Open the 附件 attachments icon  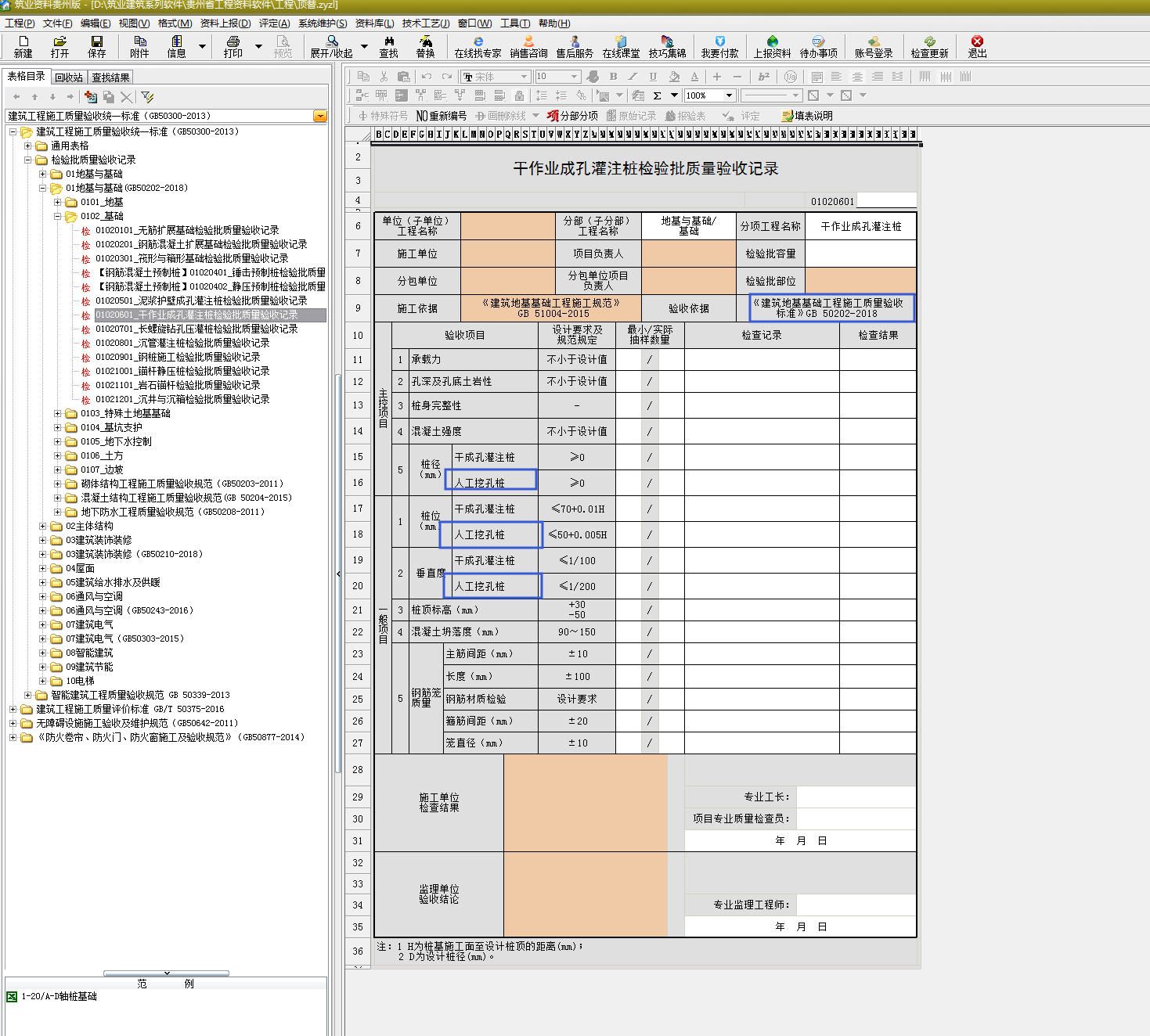click(139, 47)
